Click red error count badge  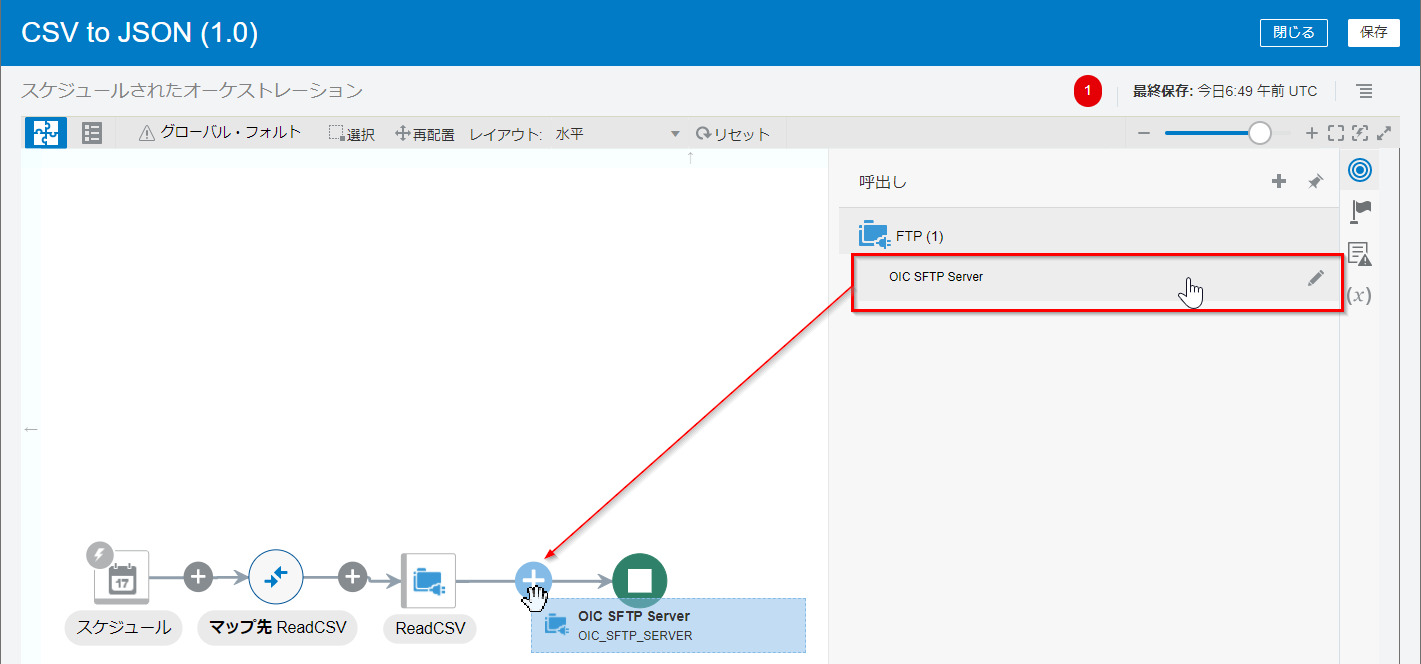click(x=1088, y=91)
